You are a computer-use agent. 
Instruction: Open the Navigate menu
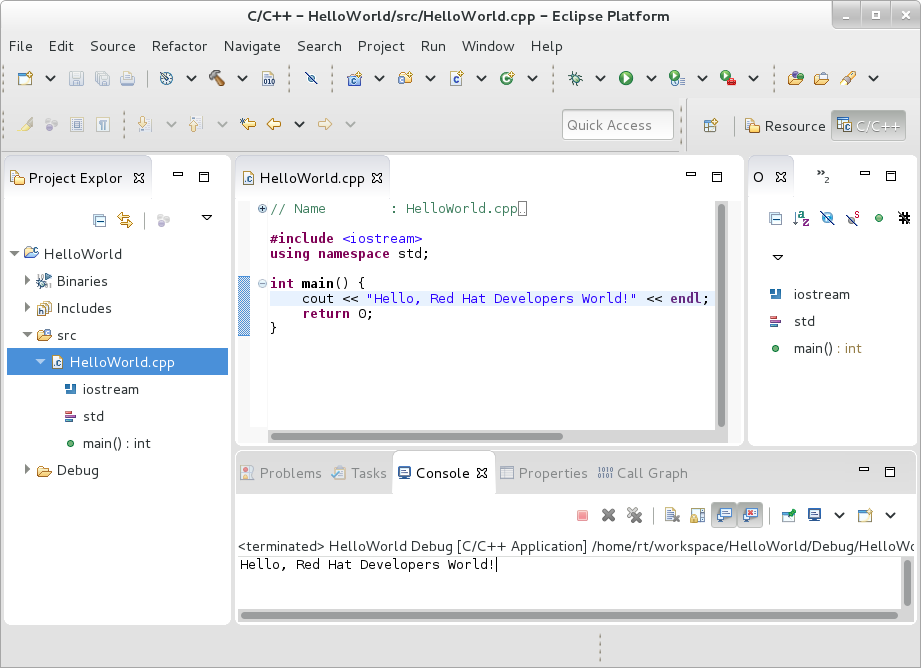click(252, 46)
